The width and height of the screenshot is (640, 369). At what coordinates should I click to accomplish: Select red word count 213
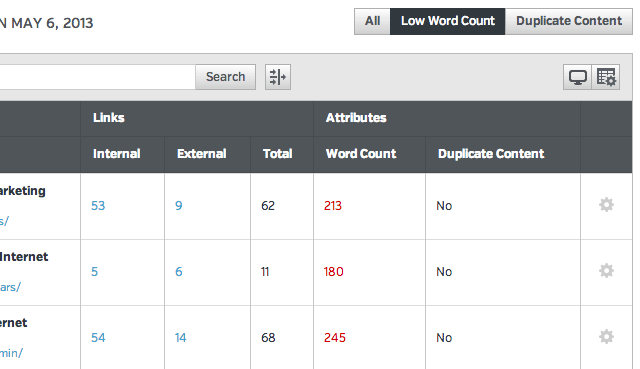pos(333,206)
